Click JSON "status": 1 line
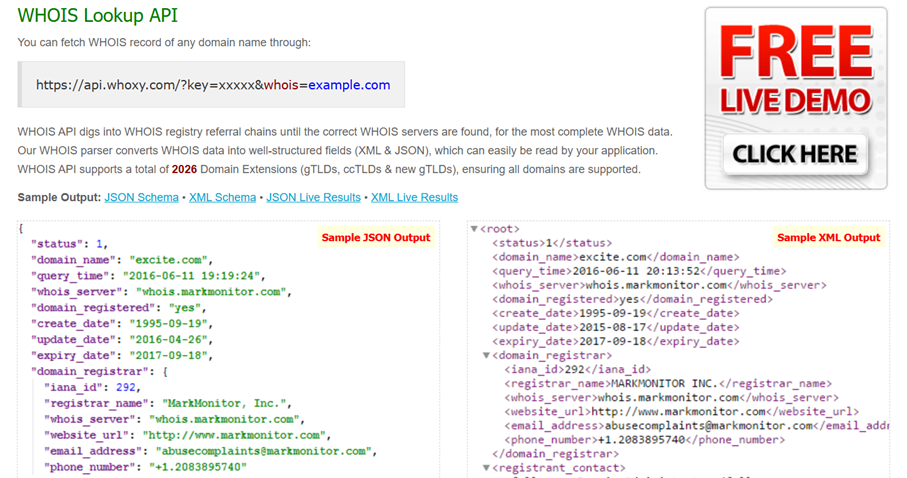Image resolution: width=907 pixels, height=478 pixels. 70,244
